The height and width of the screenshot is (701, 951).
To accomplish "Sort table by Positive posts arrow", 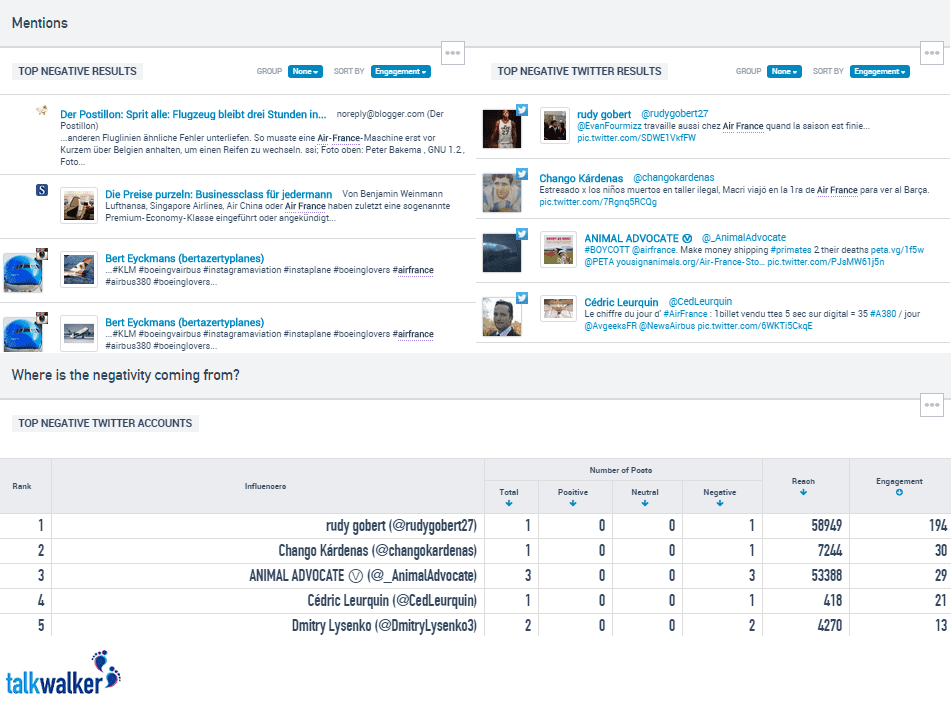I will pyautogui.click(x=572, y=503).
